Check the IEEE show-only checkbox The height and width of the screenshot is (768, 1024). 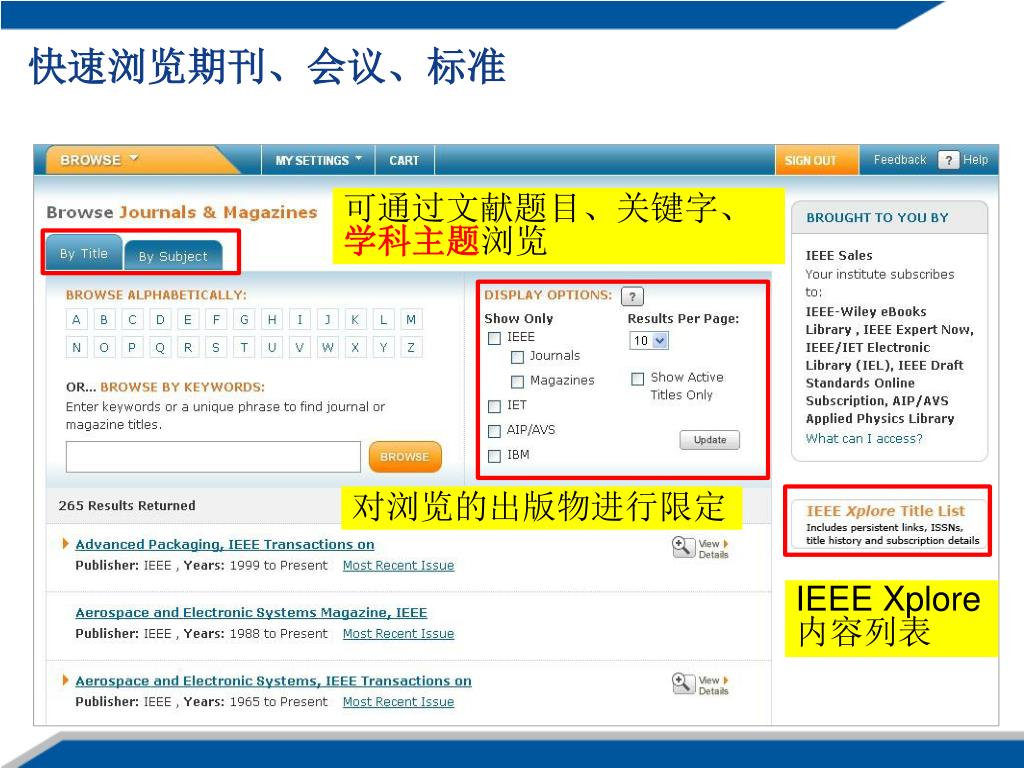494,338
